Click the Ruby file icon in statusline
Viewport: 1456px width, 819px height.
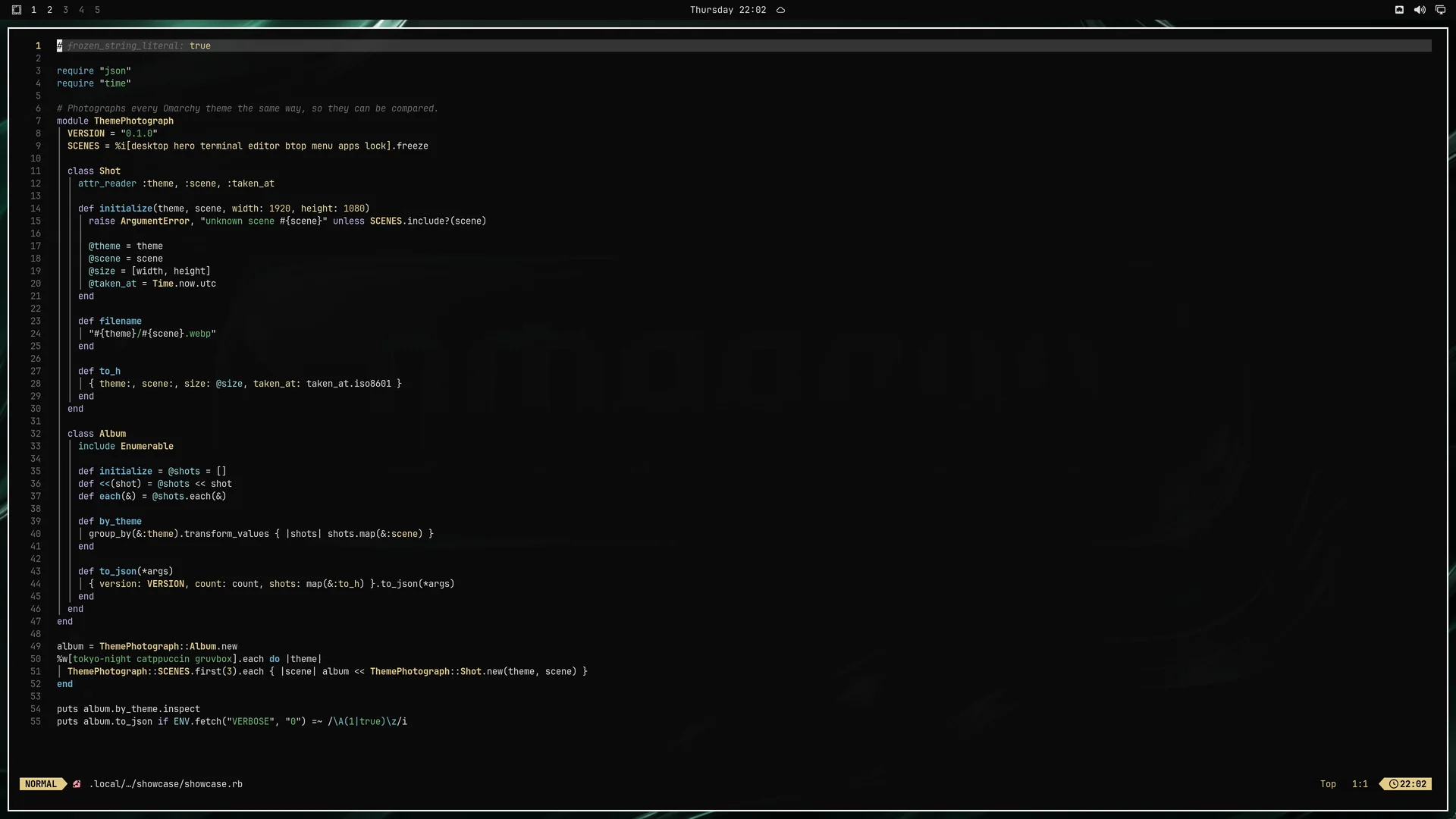pos(77,784)
